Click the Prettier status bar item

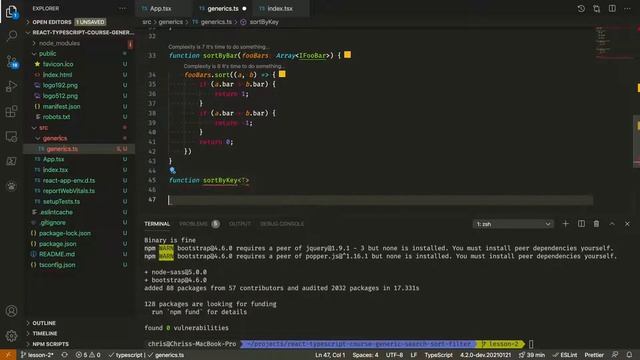[x=594, y=355]
